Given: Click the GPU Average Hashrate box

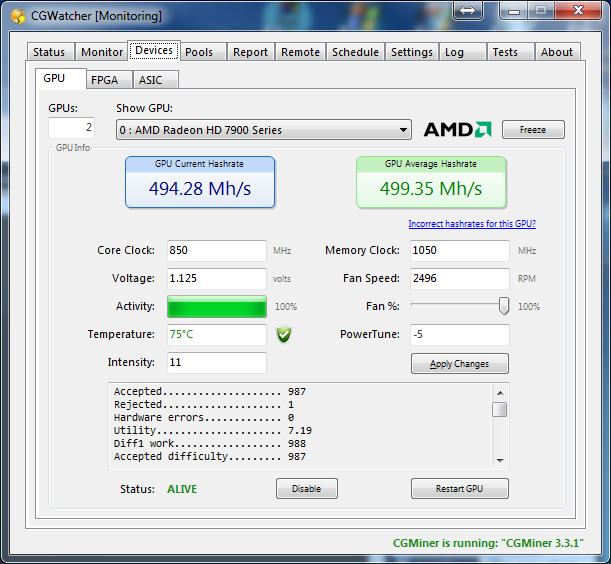Looking at the screenshot, I should [431, 182].
